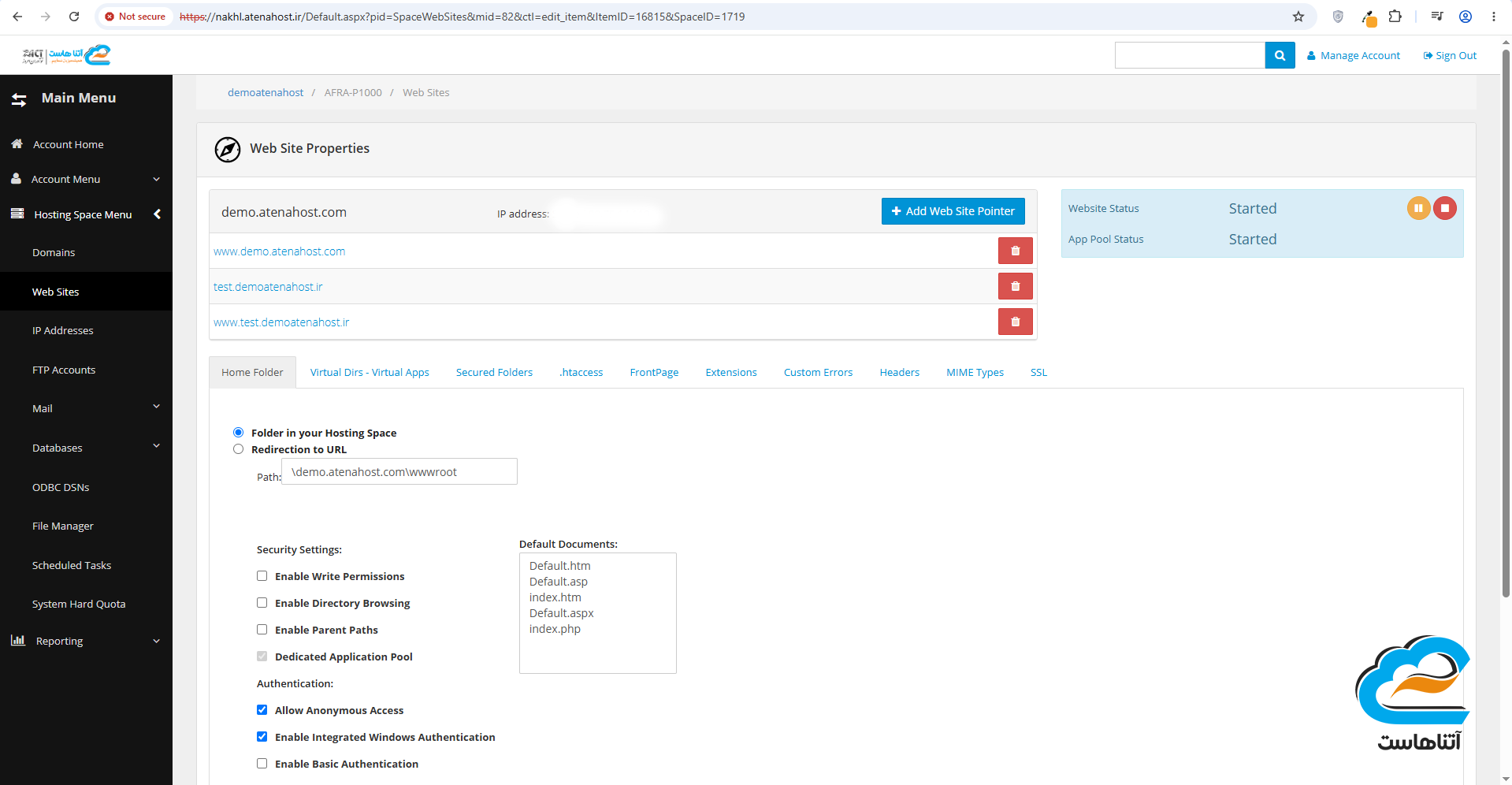This screenshot has width=1512, height=785.
Task: Click the Account Home house icon
Action: [x=17, y=144]
